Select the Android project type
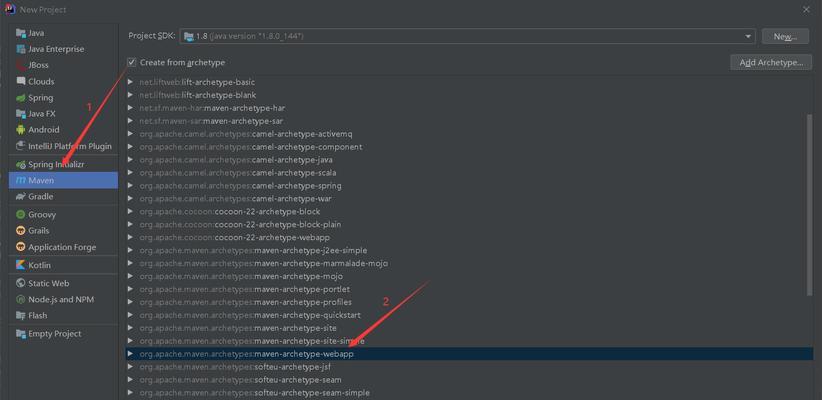 click(x=63, y=129)
